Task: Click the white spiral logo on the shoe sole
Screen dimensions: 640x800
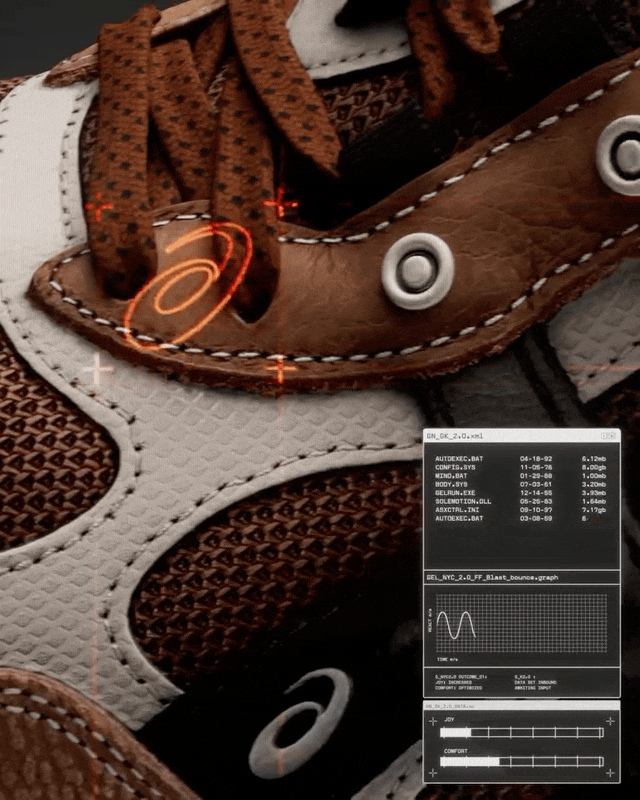Action: 300,723
